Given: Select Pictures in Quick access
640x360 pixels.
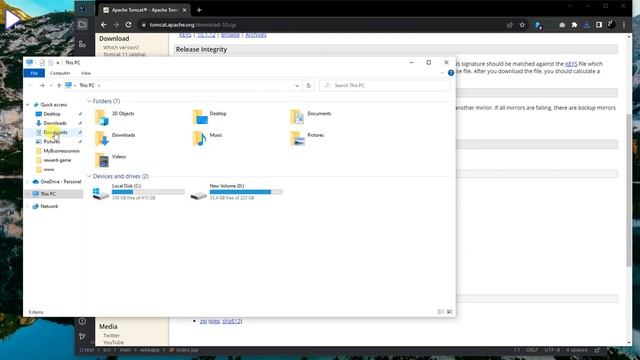Looking at the screenshot, I should click(x=51, y=142).
